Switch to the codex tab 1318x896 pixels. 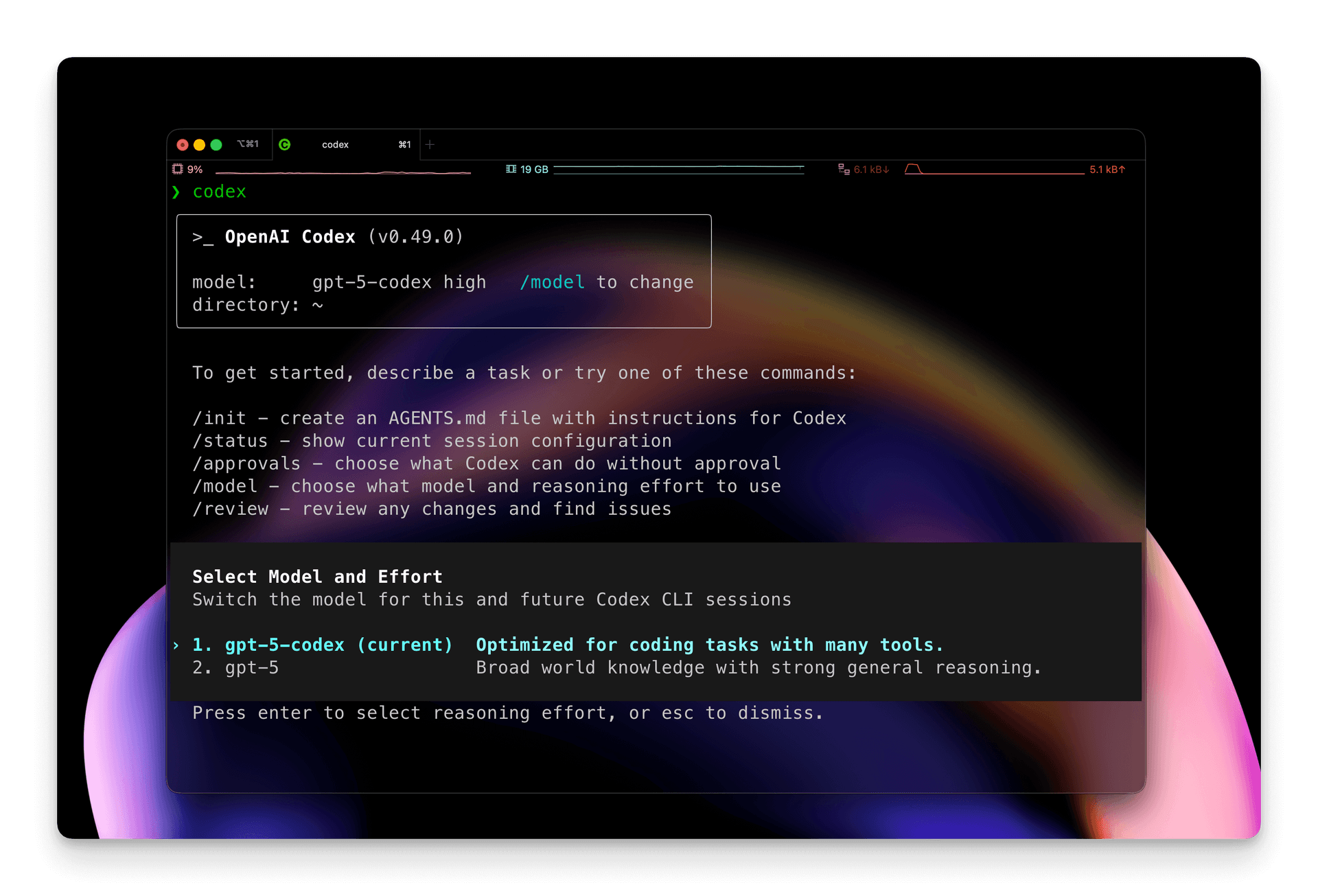(336, 144)
